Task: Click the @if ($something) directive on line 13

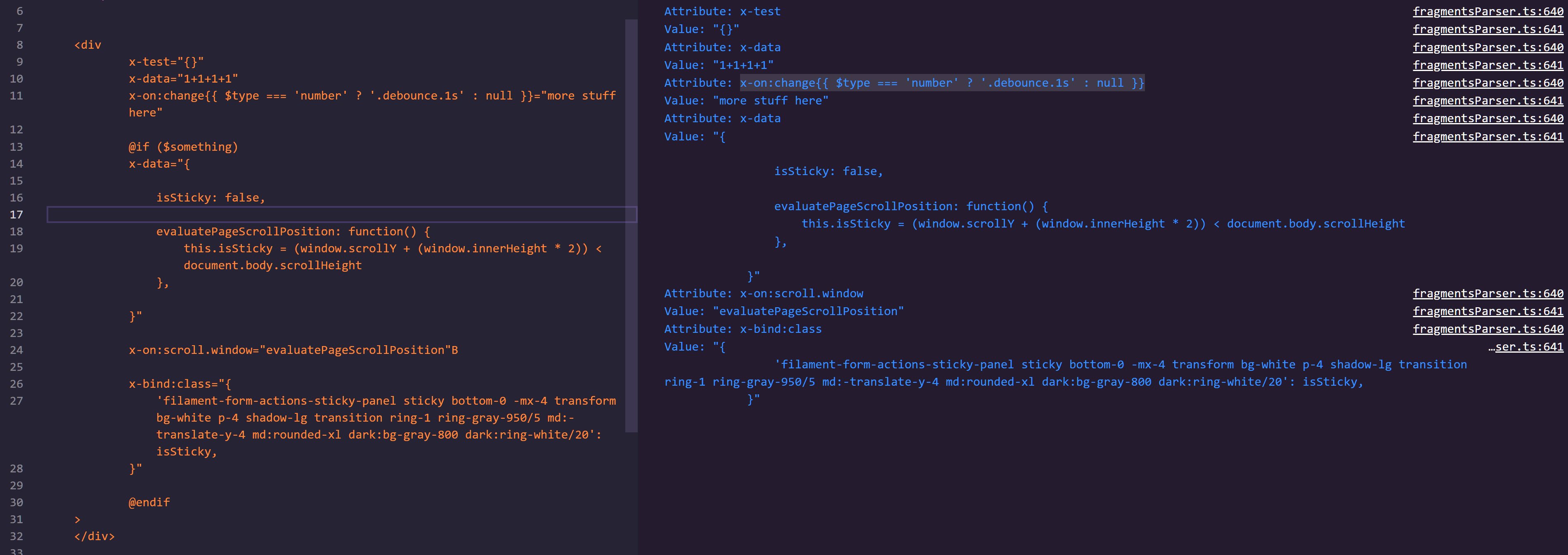Action: coord(182,146)
